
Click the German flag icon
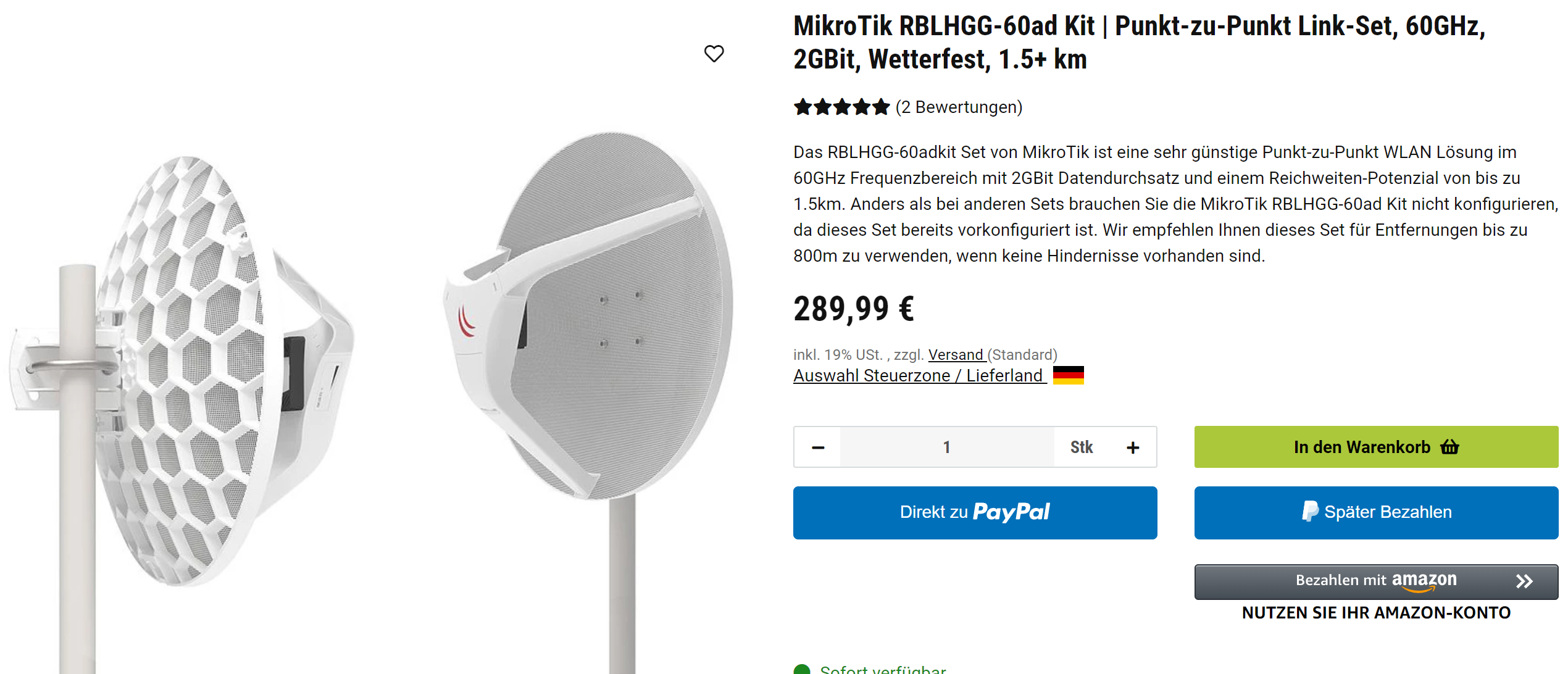point(1068,375)
